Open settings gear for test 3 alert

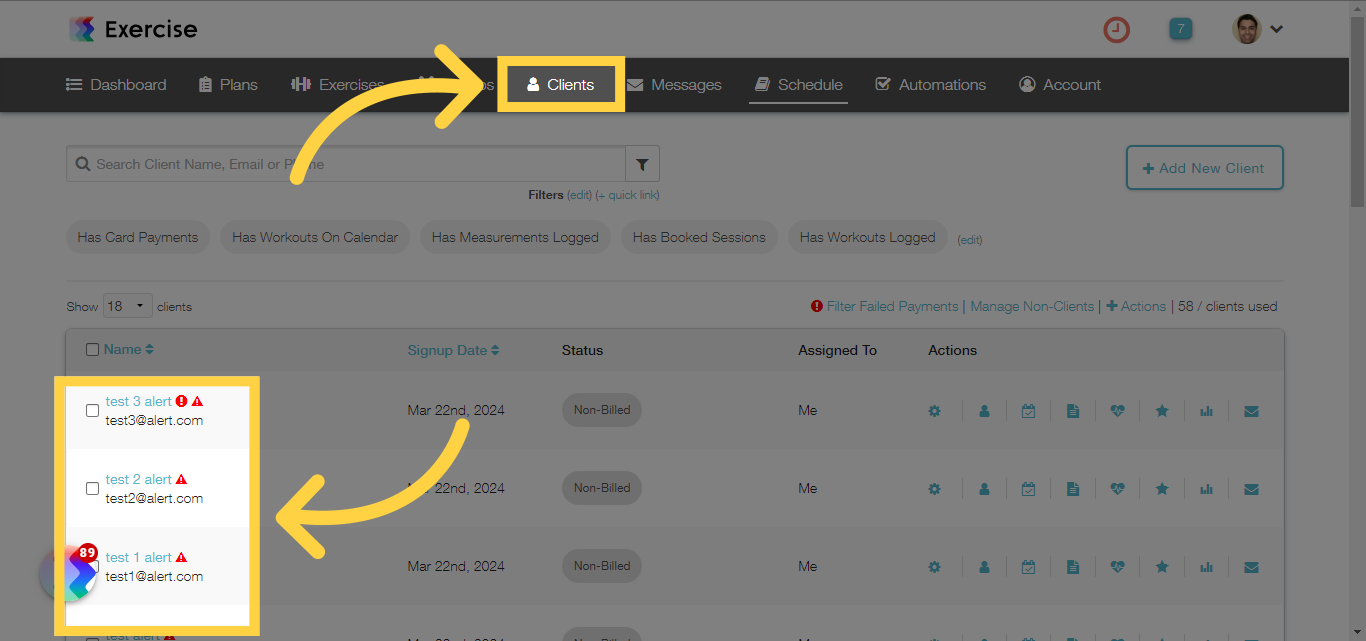(x=934, y=410)
